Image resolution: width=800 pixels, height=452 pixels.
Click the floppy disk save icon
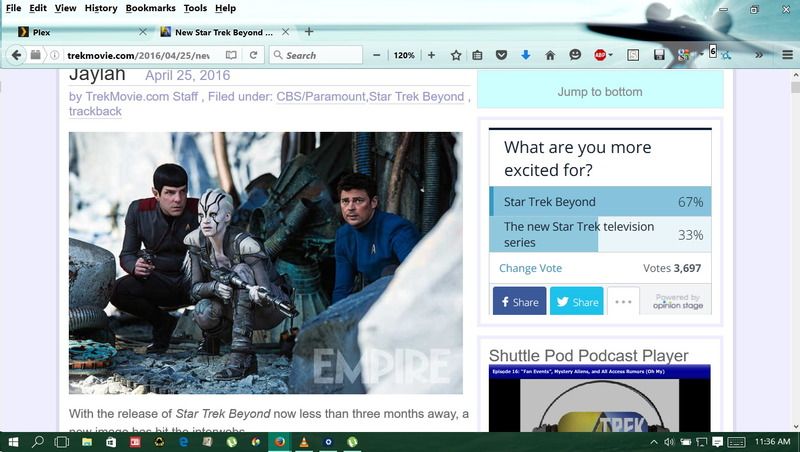(x=659, y=55)
